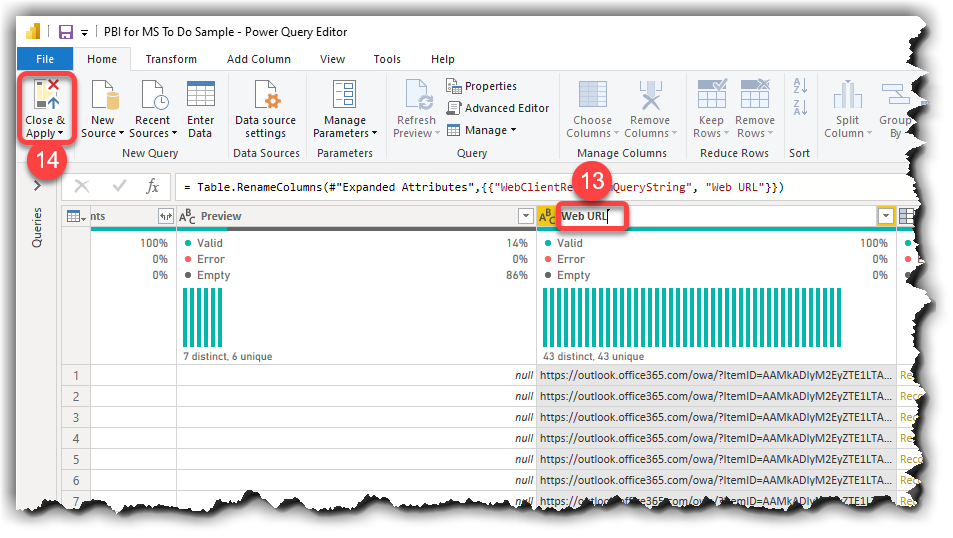Click expand icon on the nts column
This screenshot has height=538, width=953.
pyautogui.click(x=165, y=216)
